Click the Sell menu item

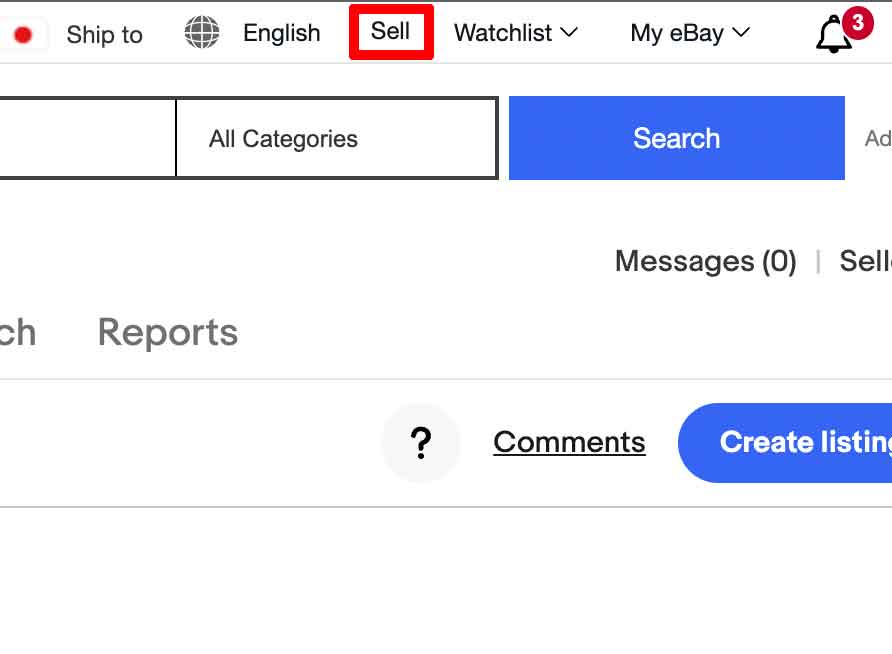point(390,32)
